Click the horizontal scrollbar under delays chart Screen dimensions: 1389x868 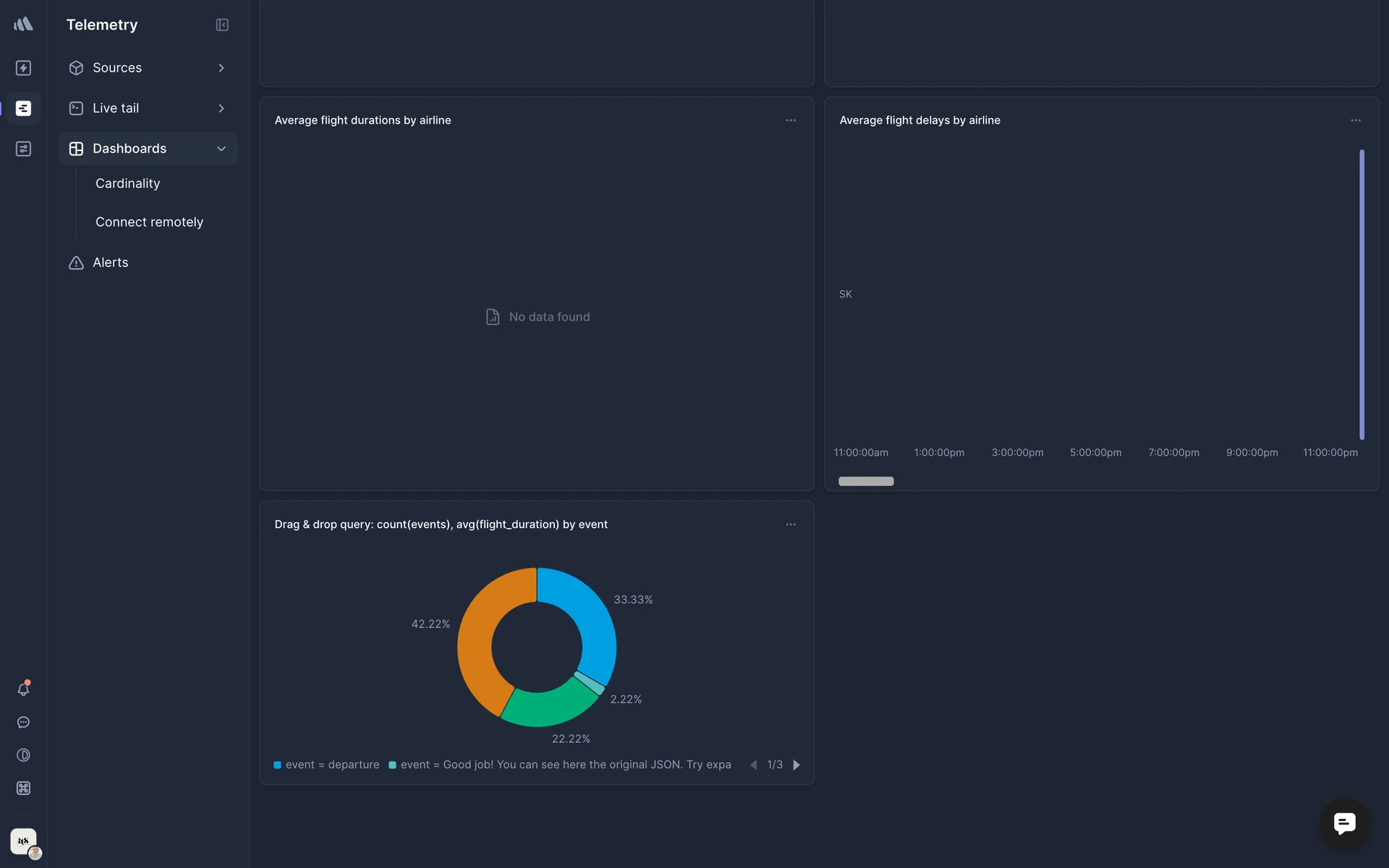click(866, 482)
